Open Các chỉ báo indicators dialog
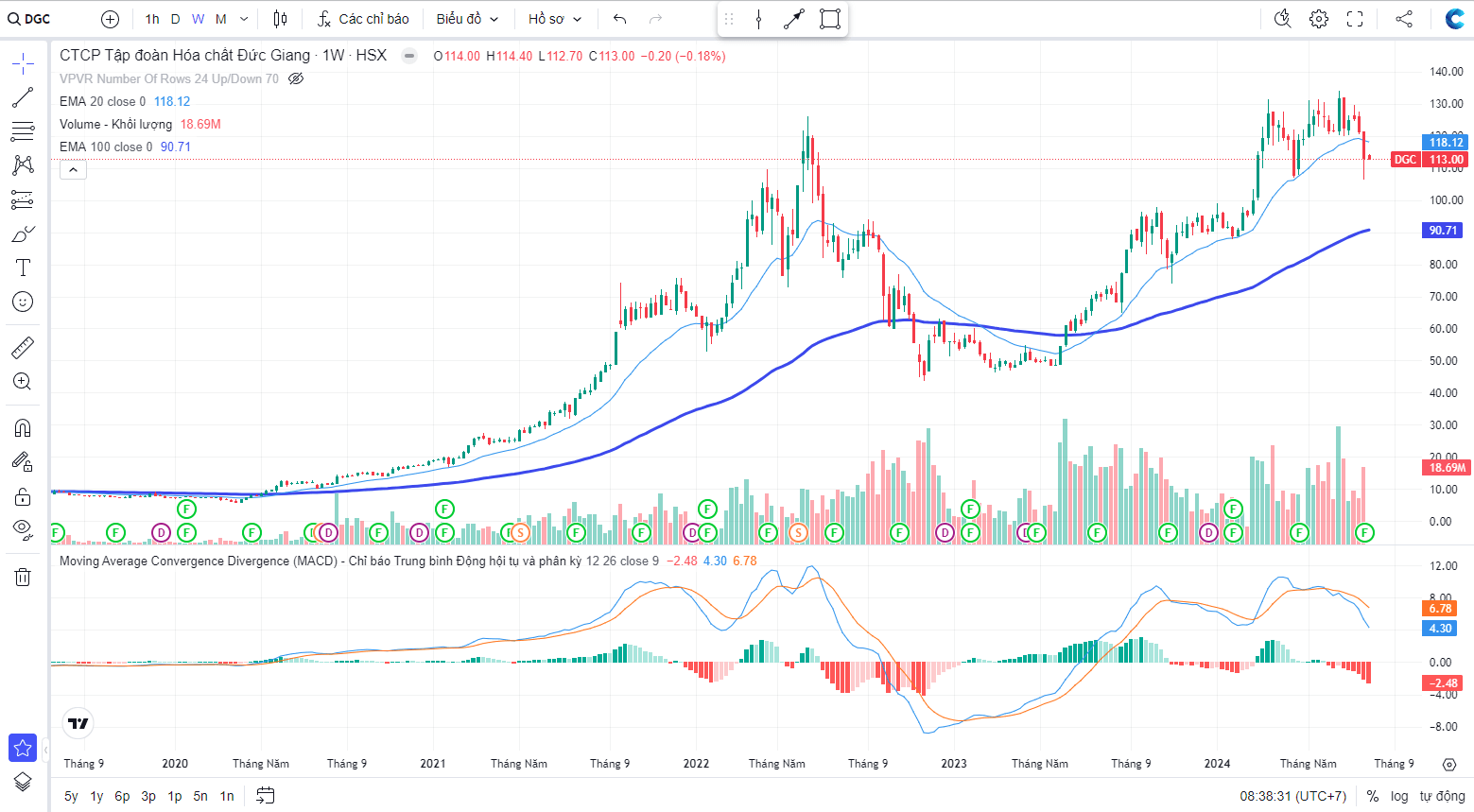Screen dimensions: 1474x812 363,19
